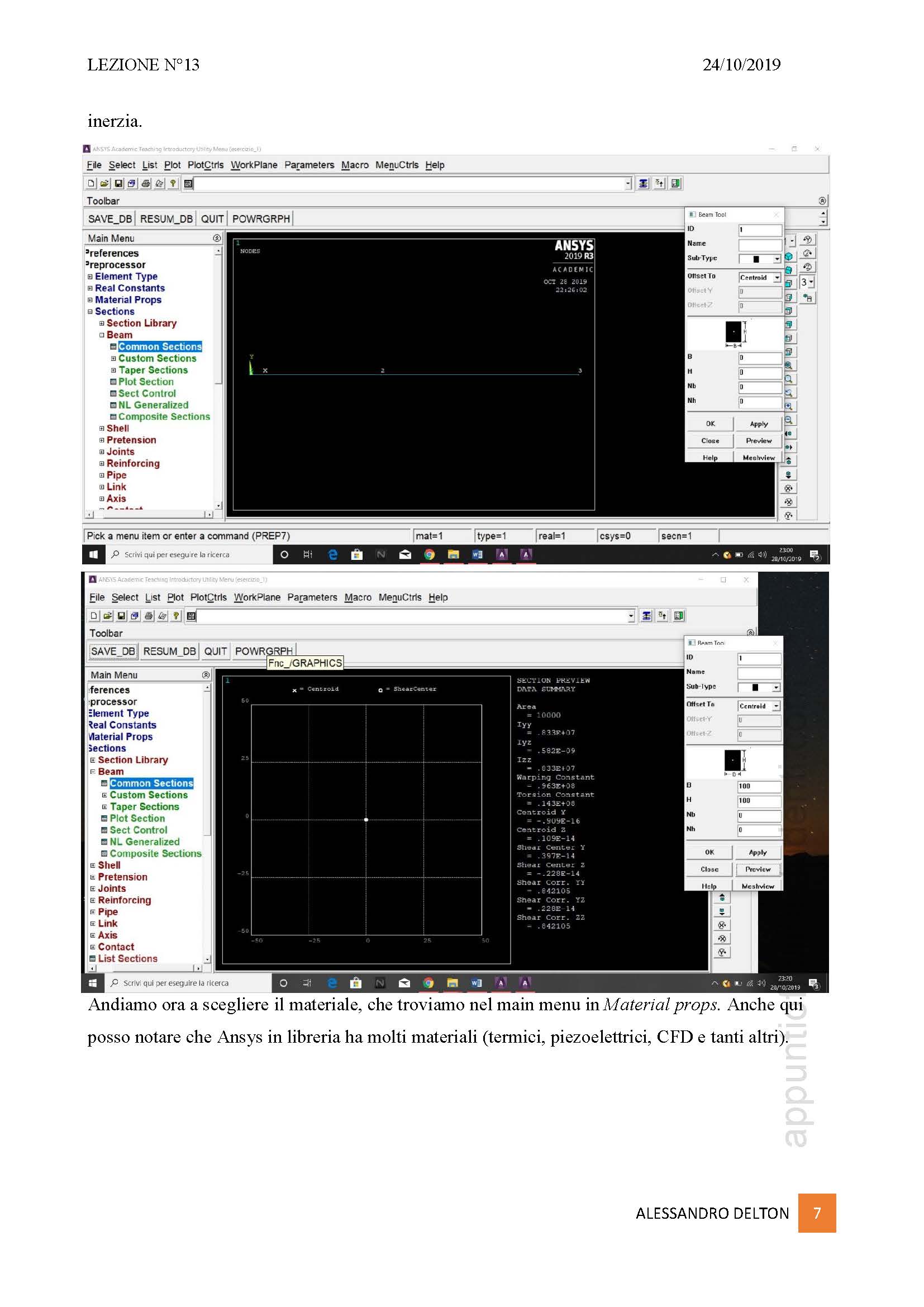Image resolution: width=924 pixels, height=1307 pixels.
Task: Click Pan Model Up arrow icon in NODES window
Action: (789, 459)
